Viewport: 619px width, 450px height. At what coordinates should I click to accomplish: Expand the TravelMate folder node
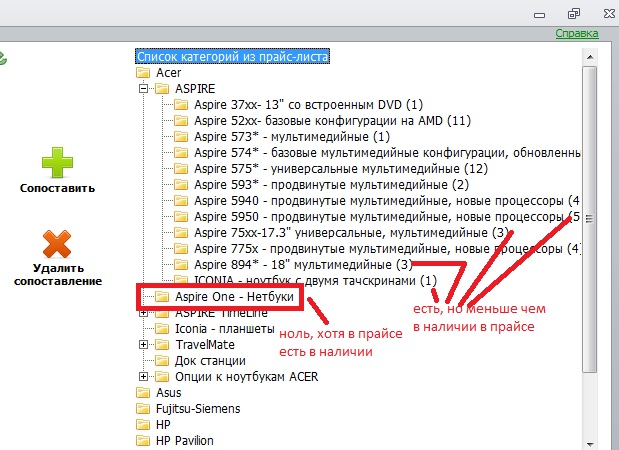click(x=144, y=345)
